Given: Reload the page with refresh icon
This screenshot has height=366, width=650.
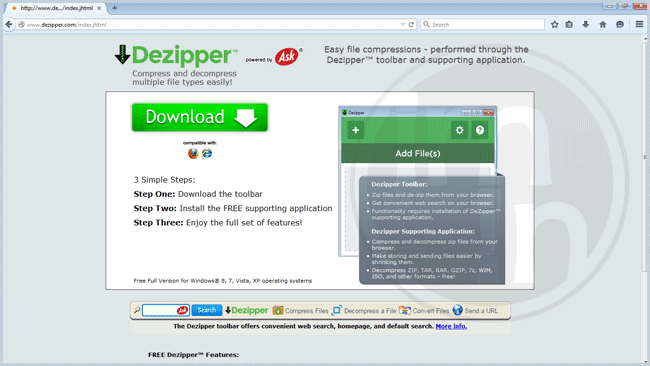Looking at the screenshot, I should click(x=411, y=24).
